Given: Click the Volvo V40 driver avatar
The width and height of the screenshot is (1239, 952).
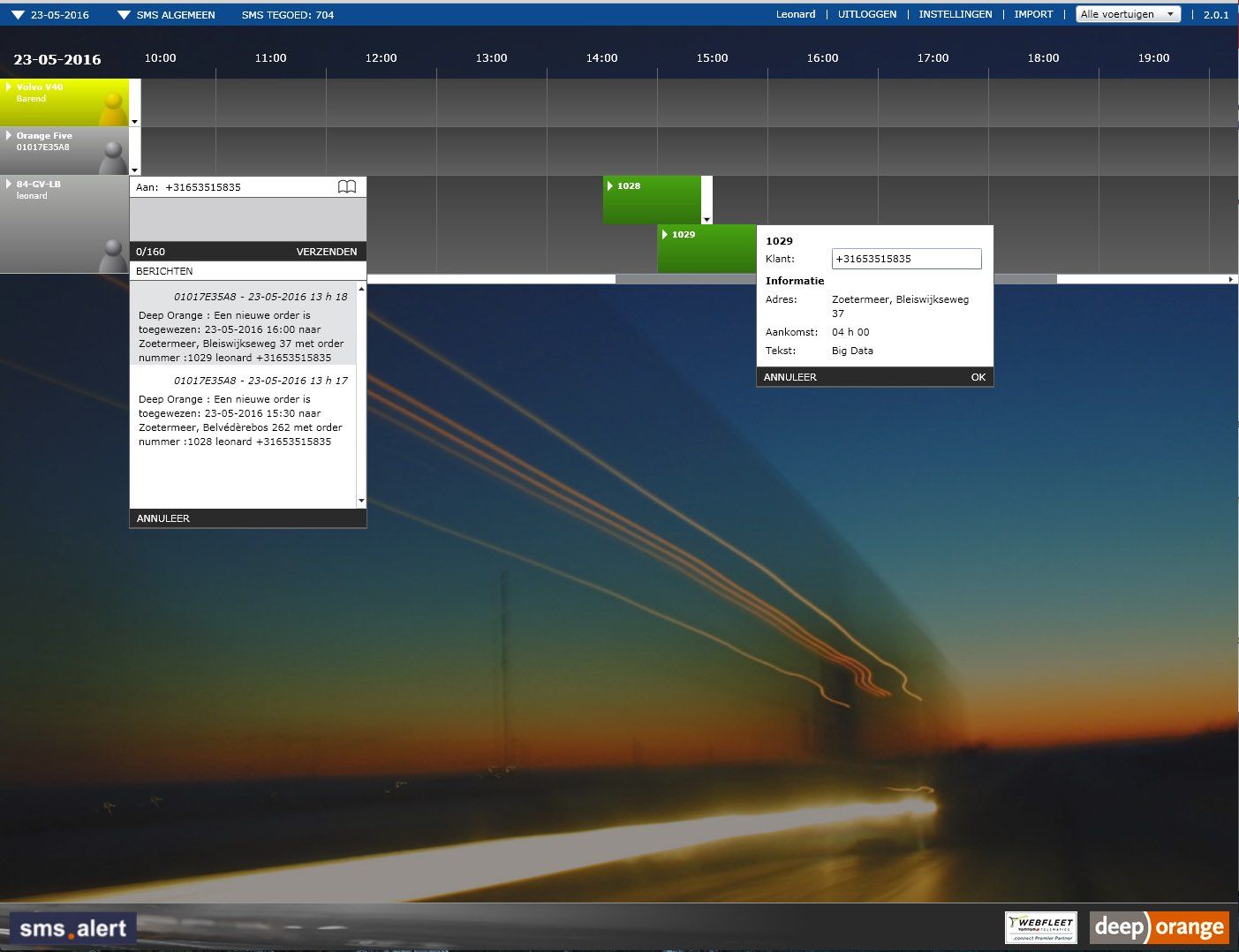Looking at the screenshot, I should click(x=110, y=108).
